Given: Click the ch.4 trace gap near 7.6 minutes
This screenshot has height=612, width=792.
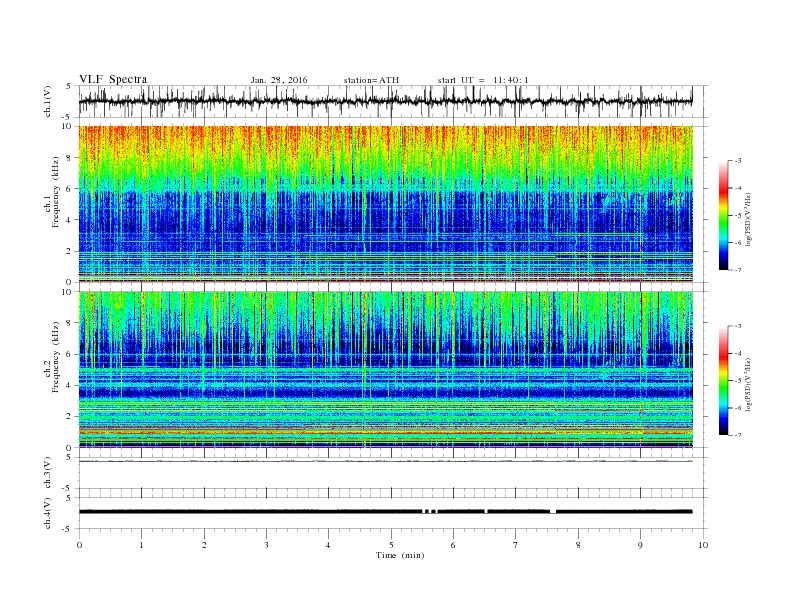Looking at the screenshot, I should [553, 512].
